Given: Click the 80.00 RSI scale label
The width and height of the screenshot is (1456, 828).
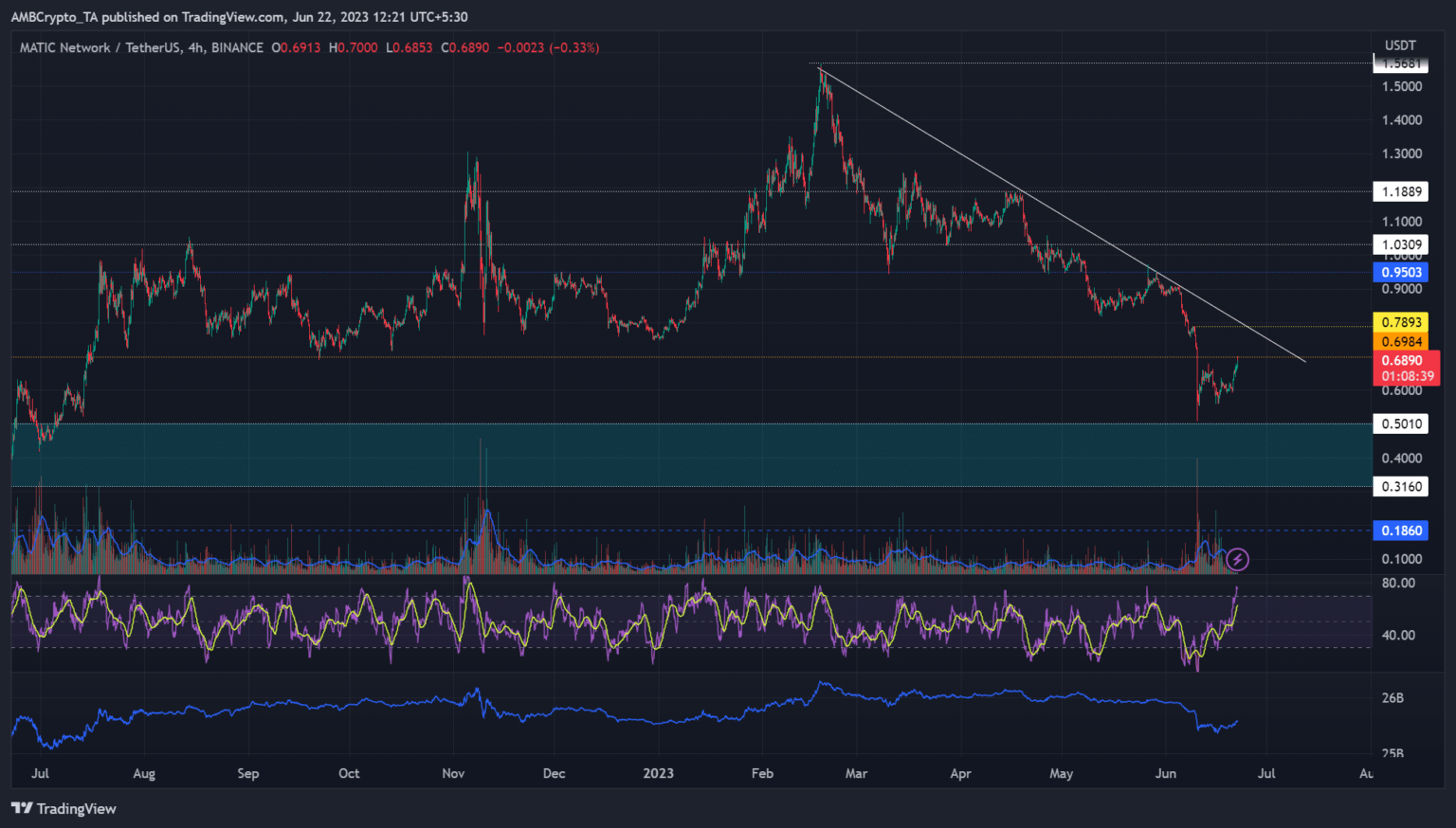Looking at the screenshot, I should 1398,584.
